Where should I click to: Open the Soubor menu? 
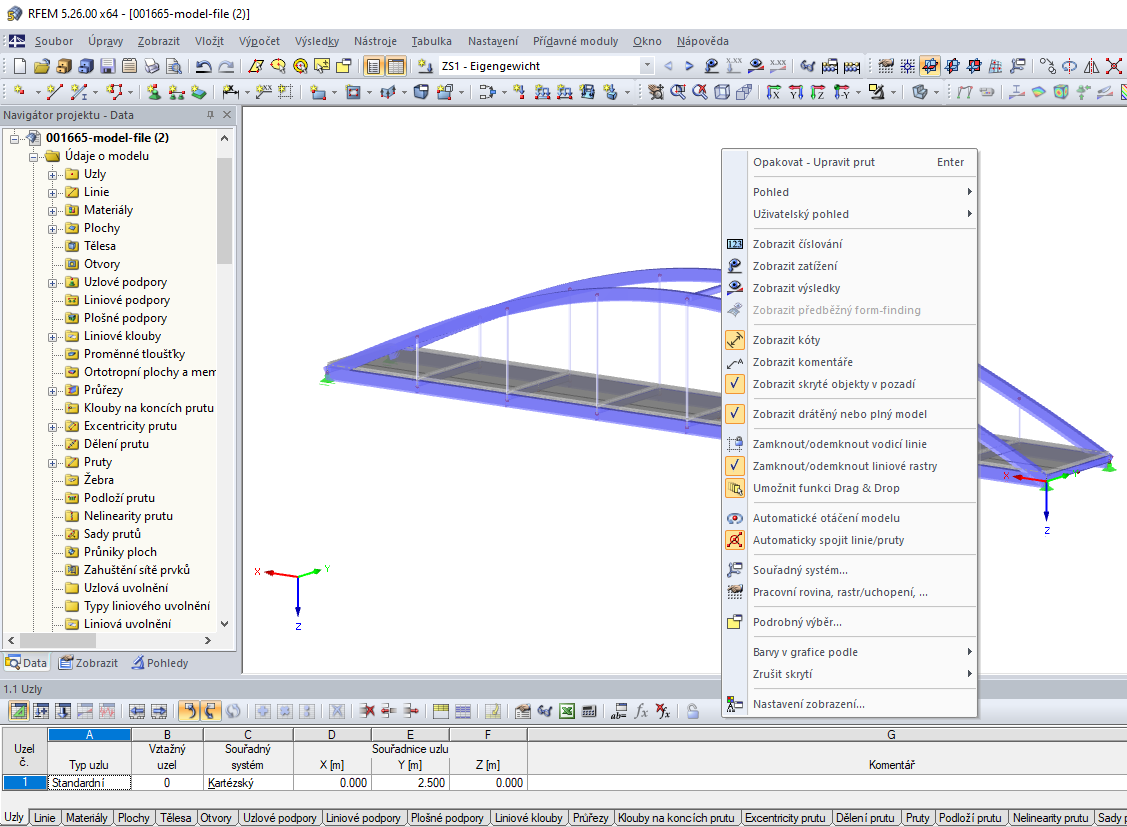(54, 42)
